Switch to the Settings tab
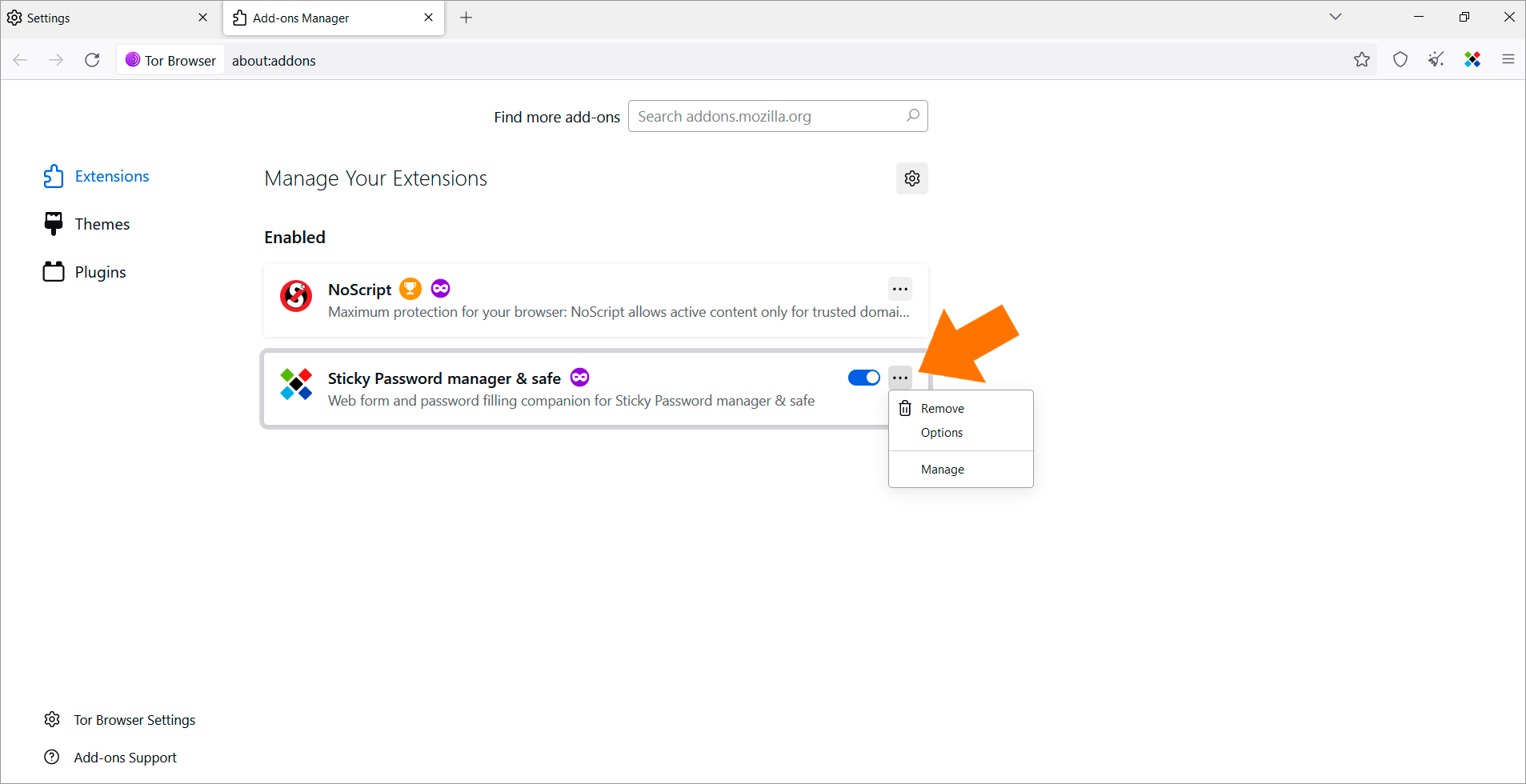This screenshot has width=1526, height=784. coord(109,18)
